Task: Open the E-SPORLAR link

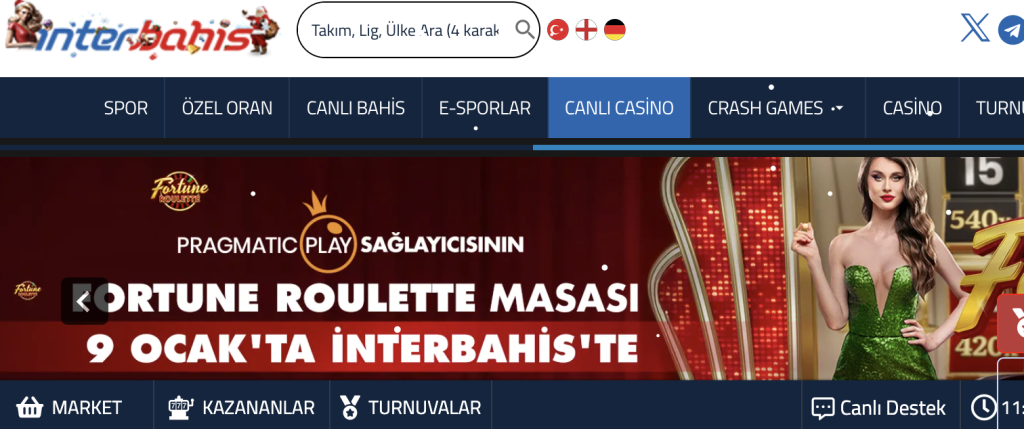Action: tap(485, 108)
